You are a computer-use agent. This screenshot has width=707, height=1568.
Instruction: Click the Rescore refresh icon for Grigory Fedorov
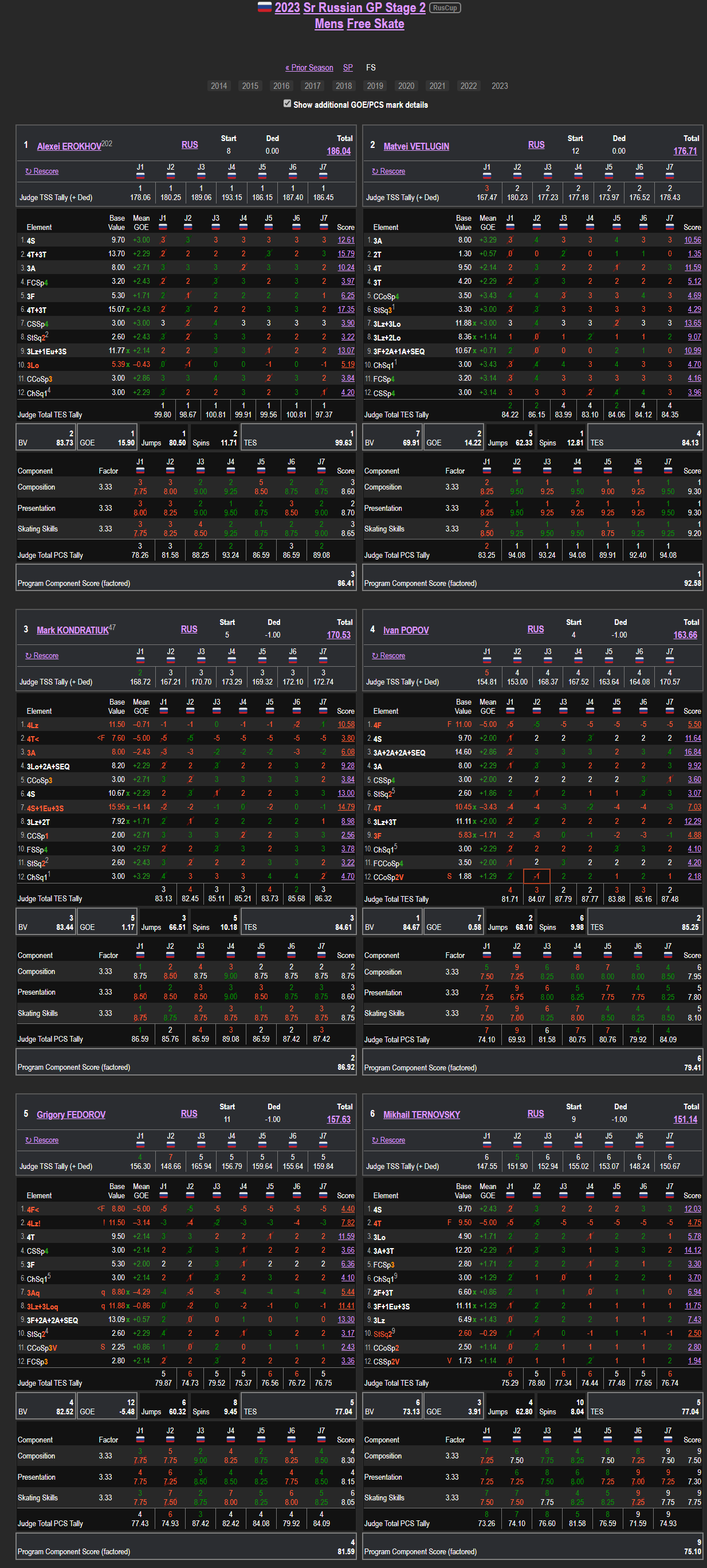tap(28, 1140)
